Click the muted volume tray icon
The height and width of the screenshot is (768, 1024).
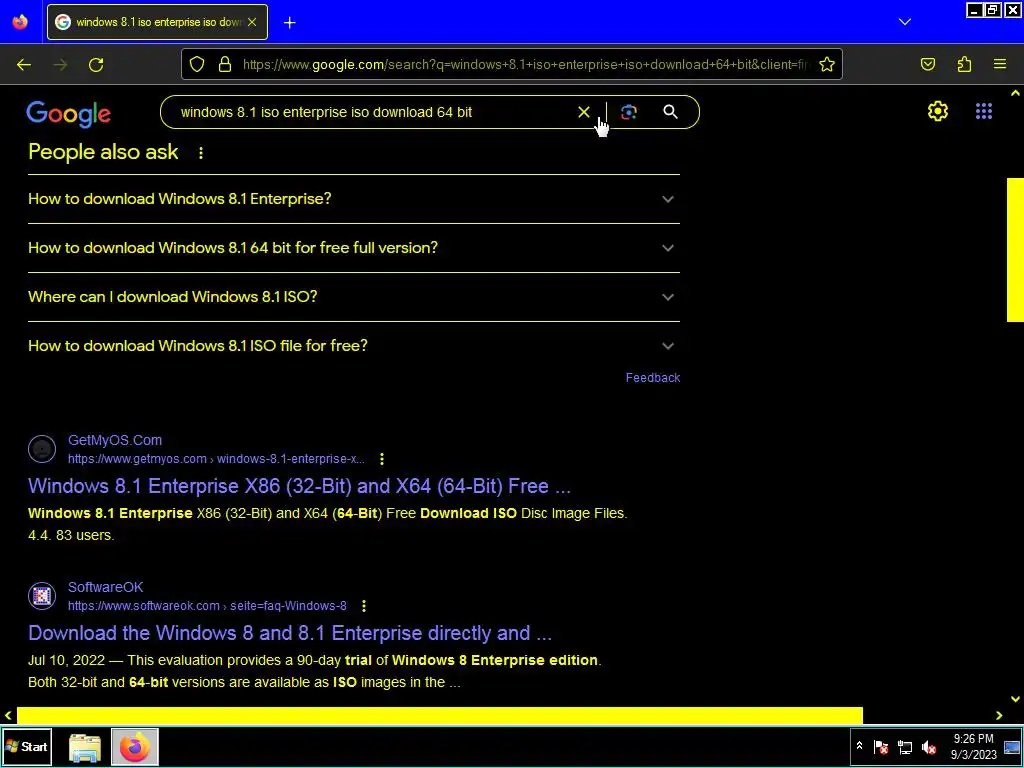(928, 747)
